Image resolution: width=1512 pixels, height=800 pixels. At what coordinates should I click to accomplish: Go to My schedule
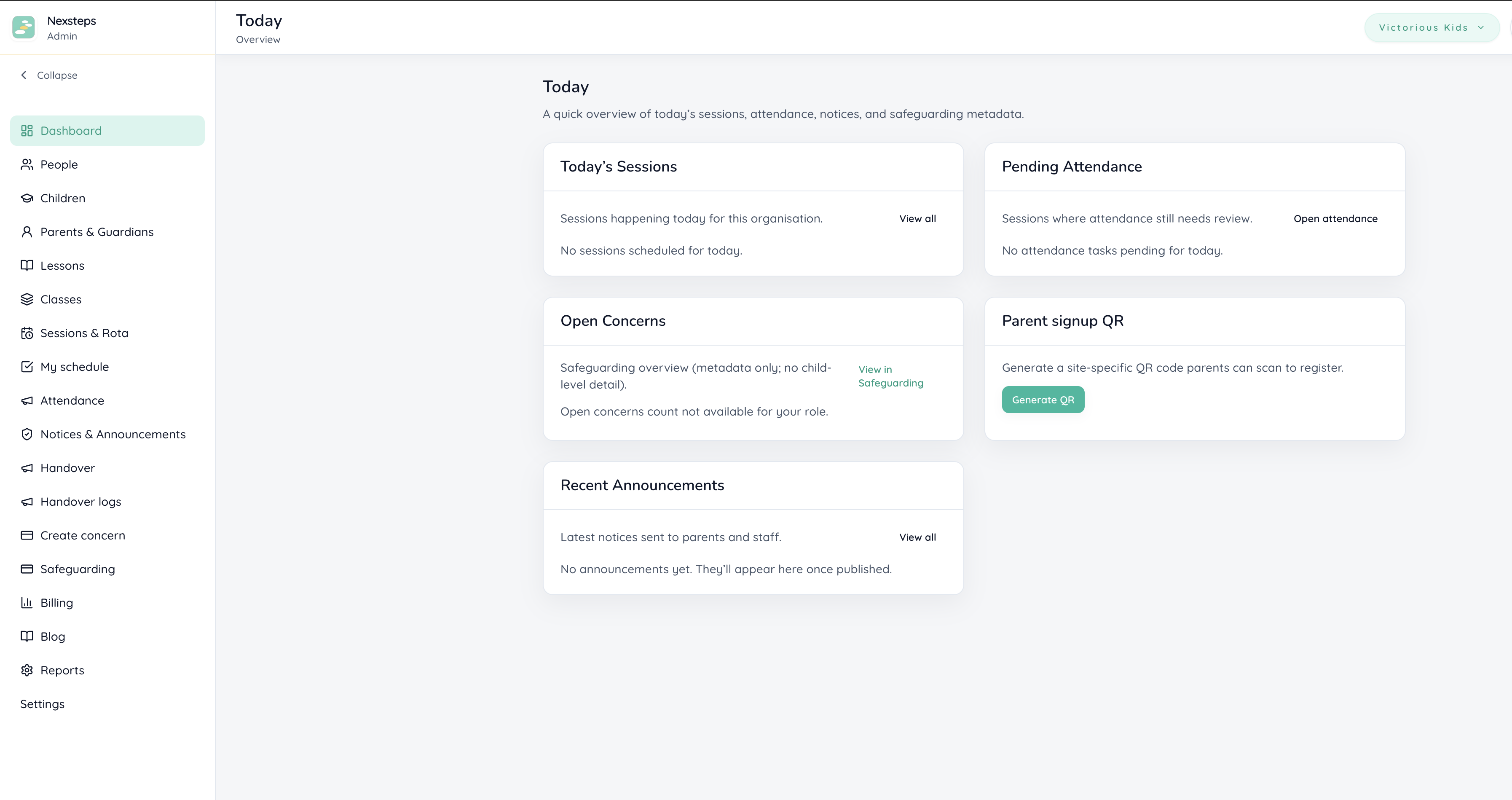tap(107, 367)
